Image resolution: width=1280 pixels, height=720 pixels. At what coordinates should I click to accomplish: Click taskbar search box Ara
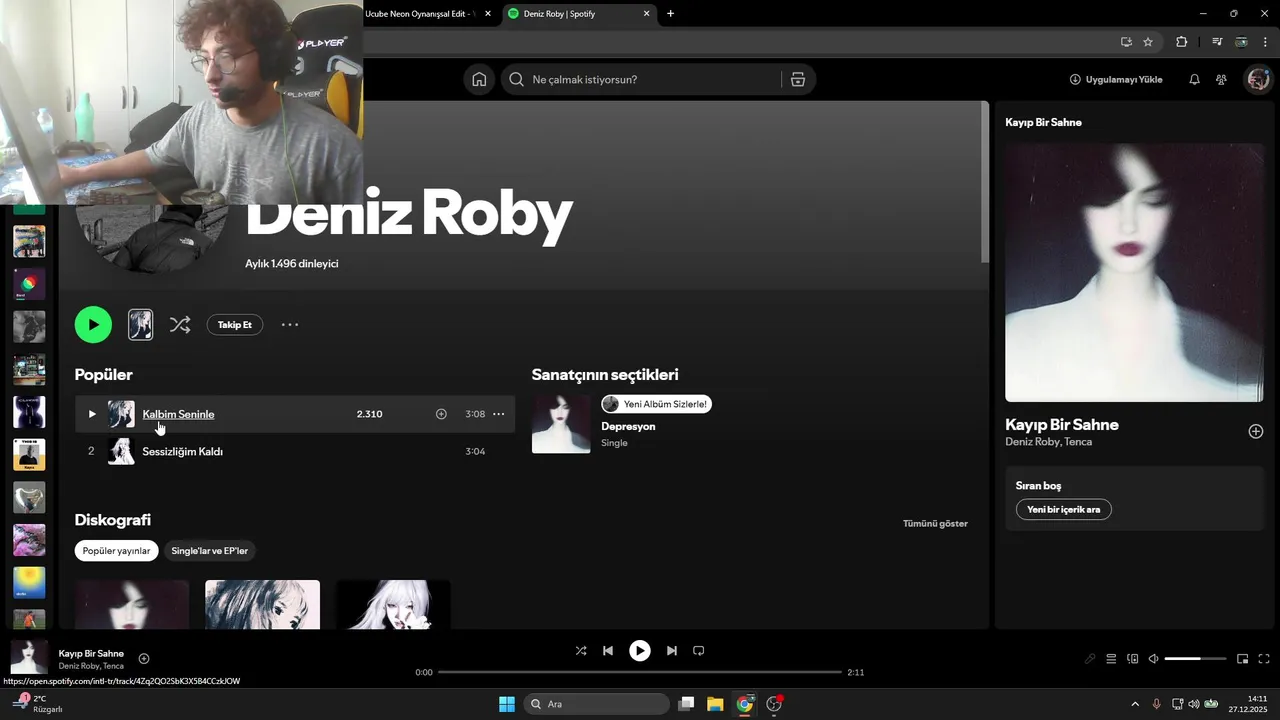click(597, 704)
